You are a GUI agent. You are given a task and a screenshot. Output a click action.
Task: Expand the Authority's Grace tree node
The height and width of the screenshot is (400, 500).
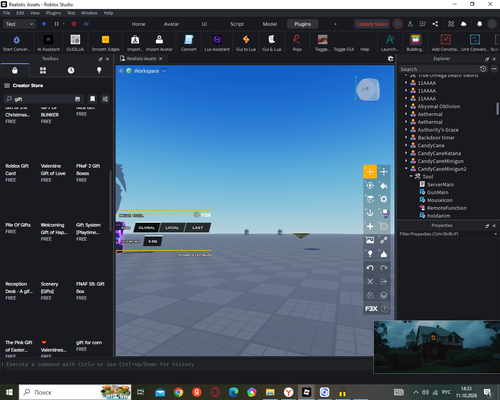pos(406,129)
